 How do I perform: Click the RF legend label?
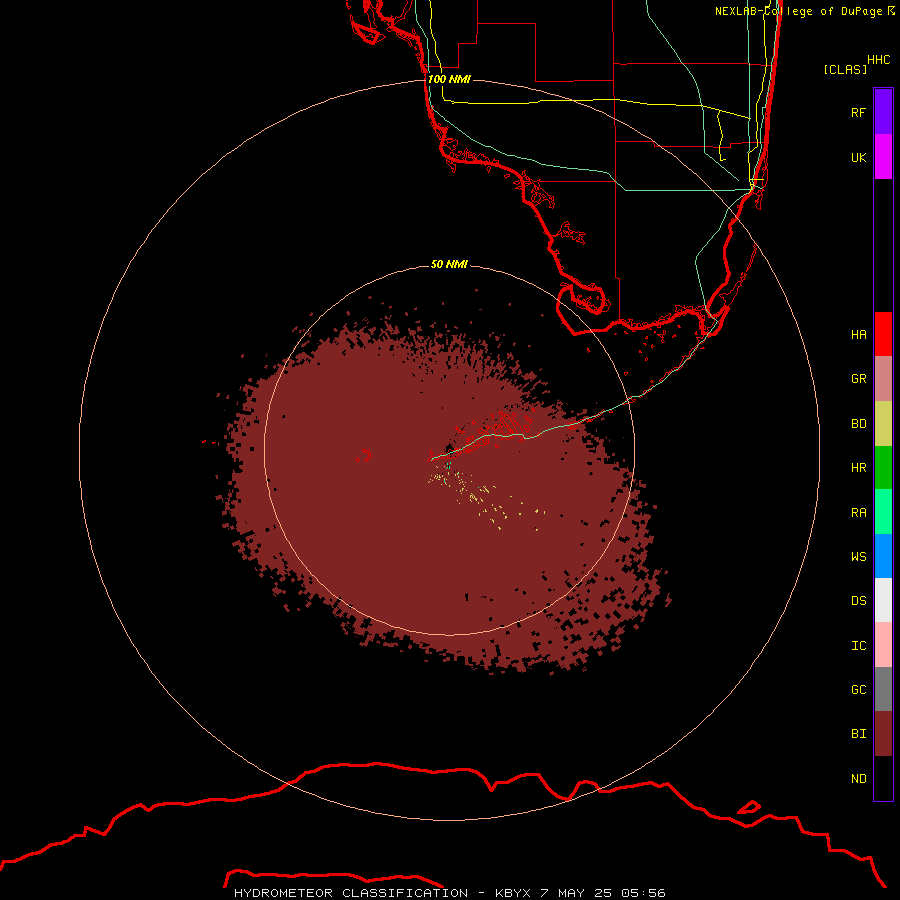pyautogui.click(x=858, y=112)
